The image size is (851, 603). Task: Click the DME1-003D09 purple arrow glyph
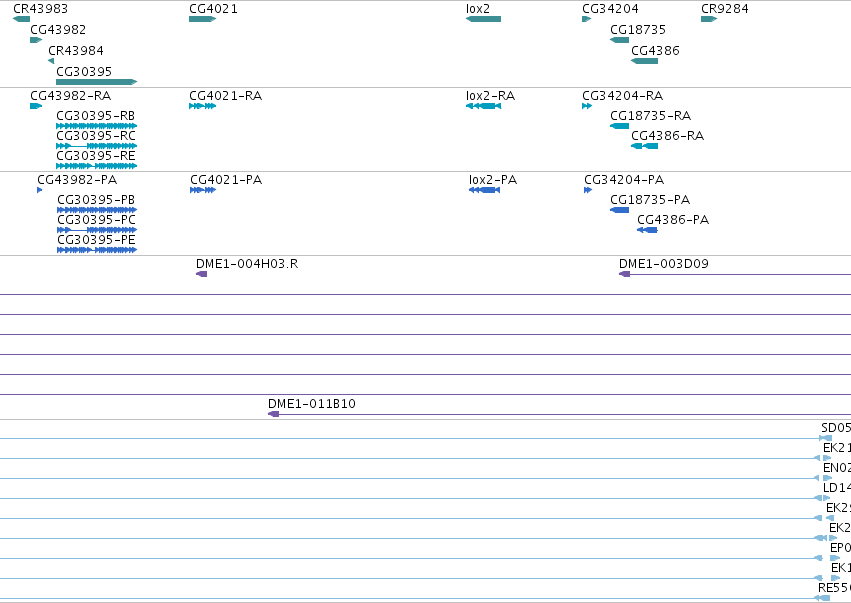(625, 274)
